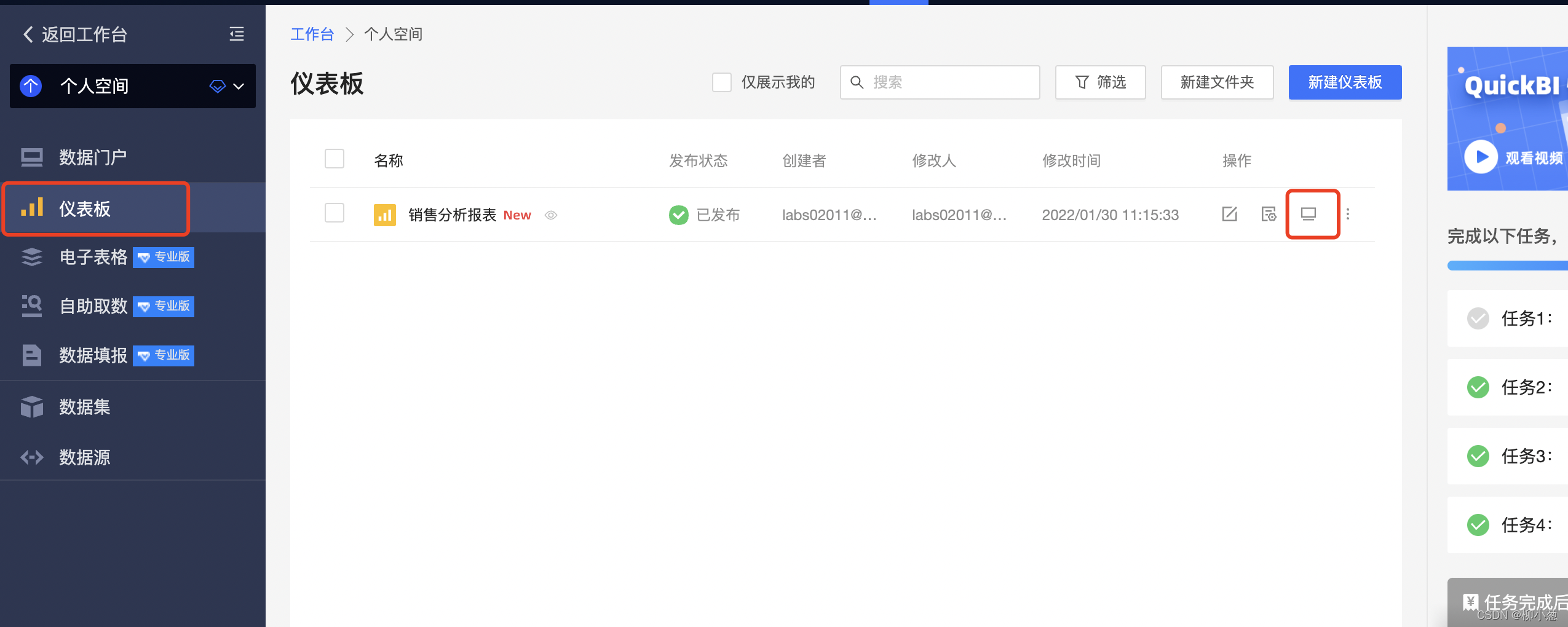
Task: Click the edit pencil icon for 销售分析报表
Action: click(x=1229, y=214)
